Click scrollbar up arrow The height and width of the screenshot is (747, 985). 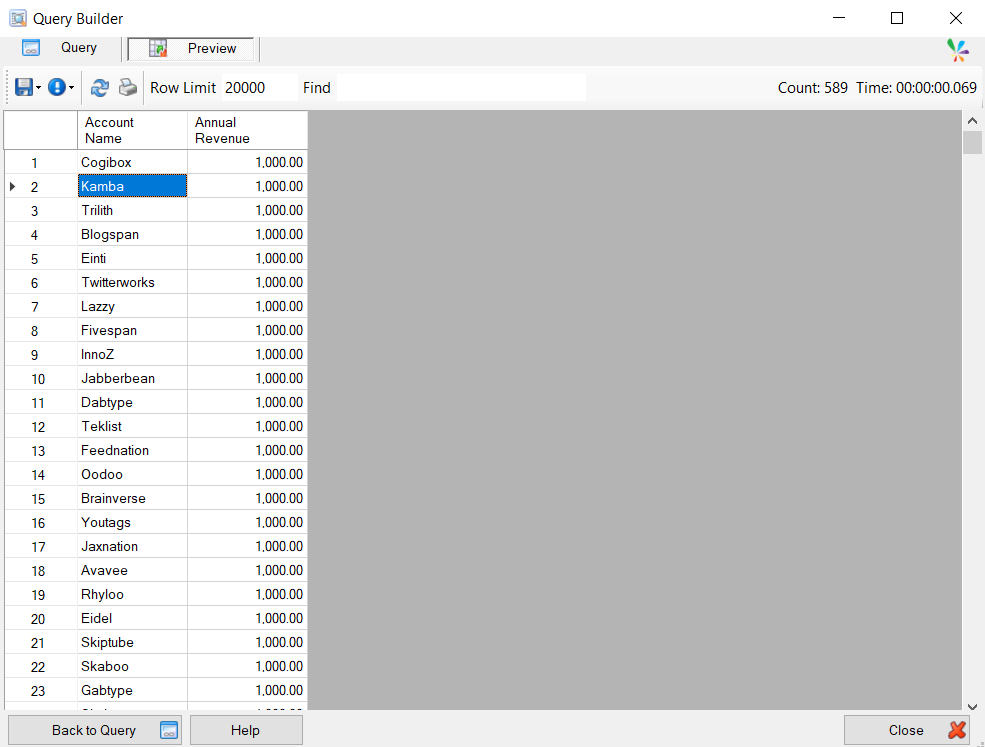point(972,121)
